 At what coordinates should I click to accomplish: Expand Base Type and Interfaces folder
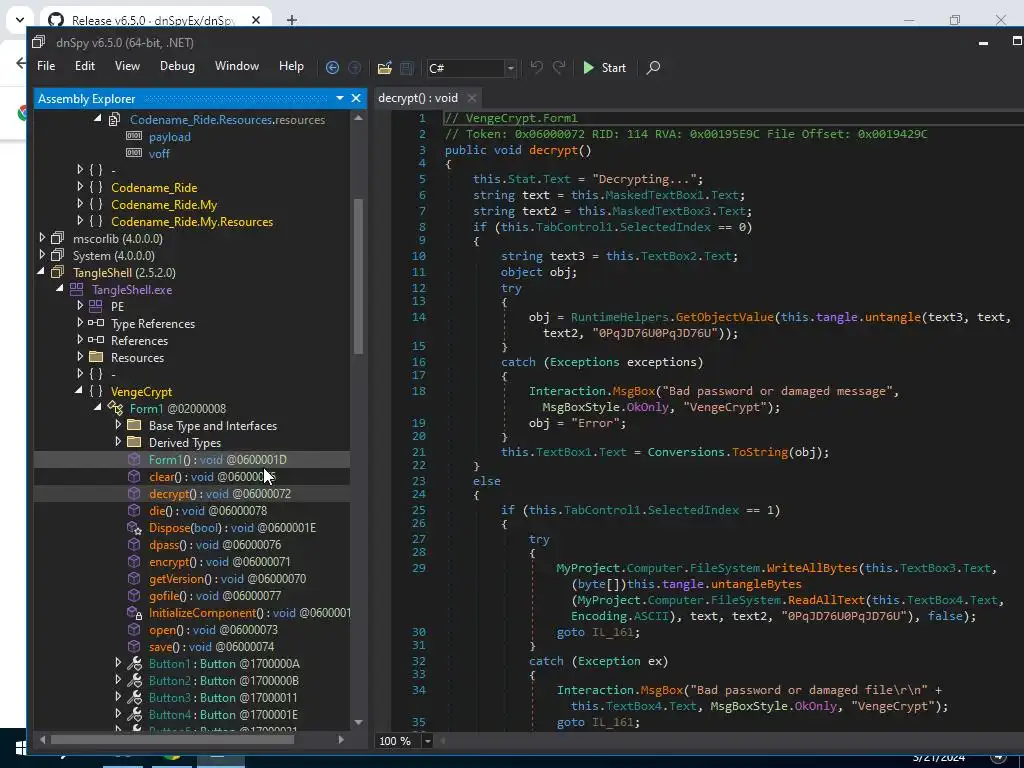pyautogui.click(x=118, y=425)
